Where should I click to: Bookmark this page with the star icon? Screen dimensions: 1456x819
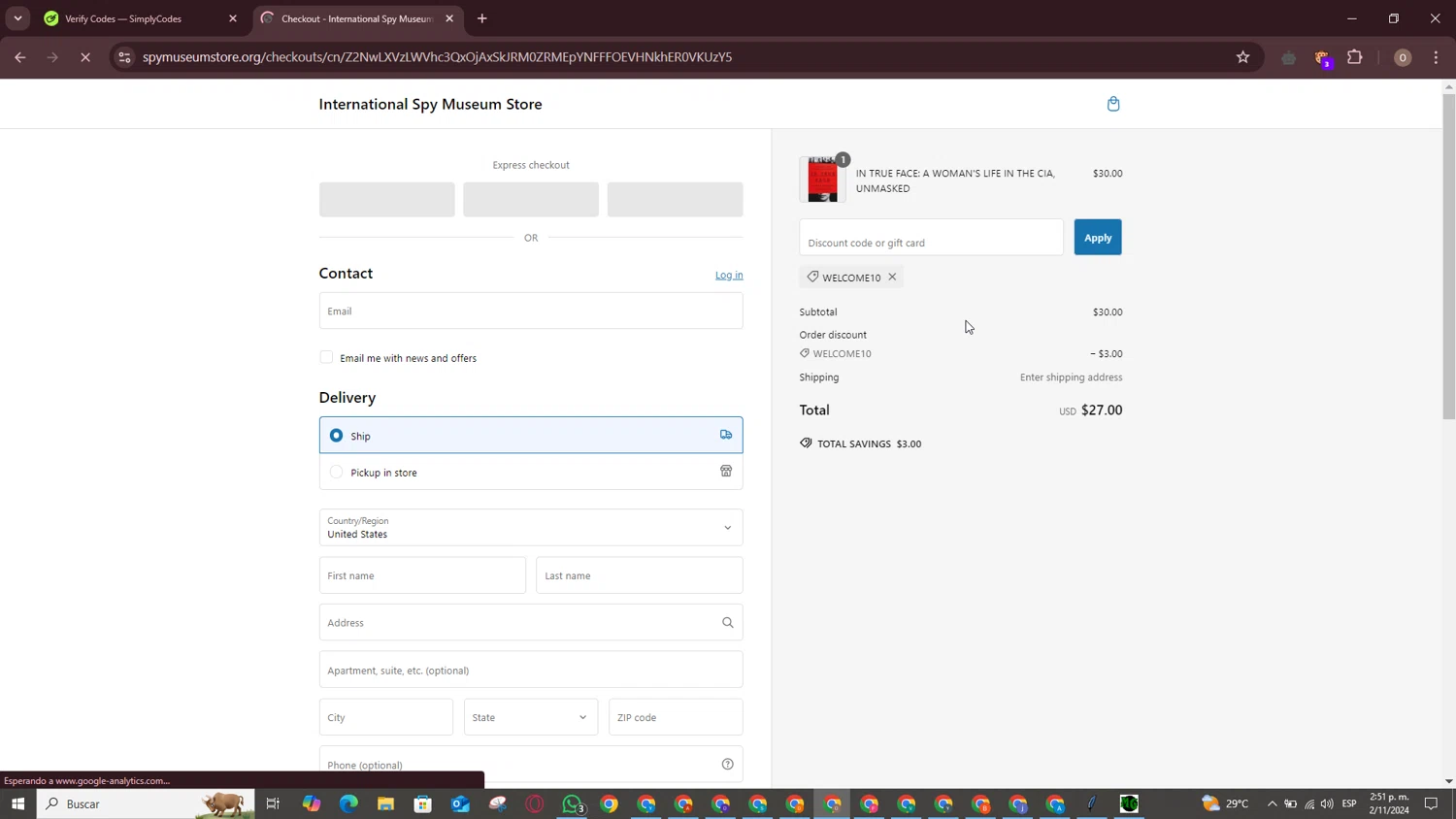(1242, 57)
